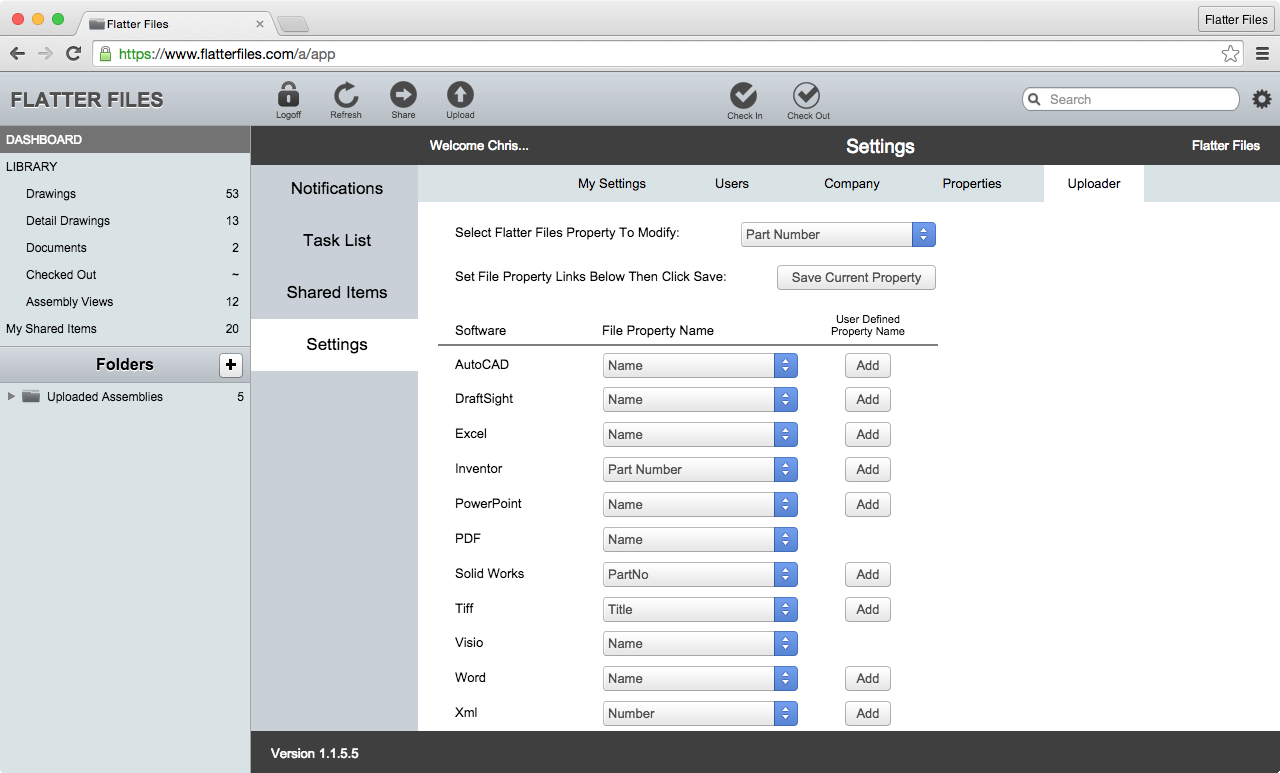Open Dashboard in sidebar
Viewport: 1280px width, 773px height.
click(125, 140)
